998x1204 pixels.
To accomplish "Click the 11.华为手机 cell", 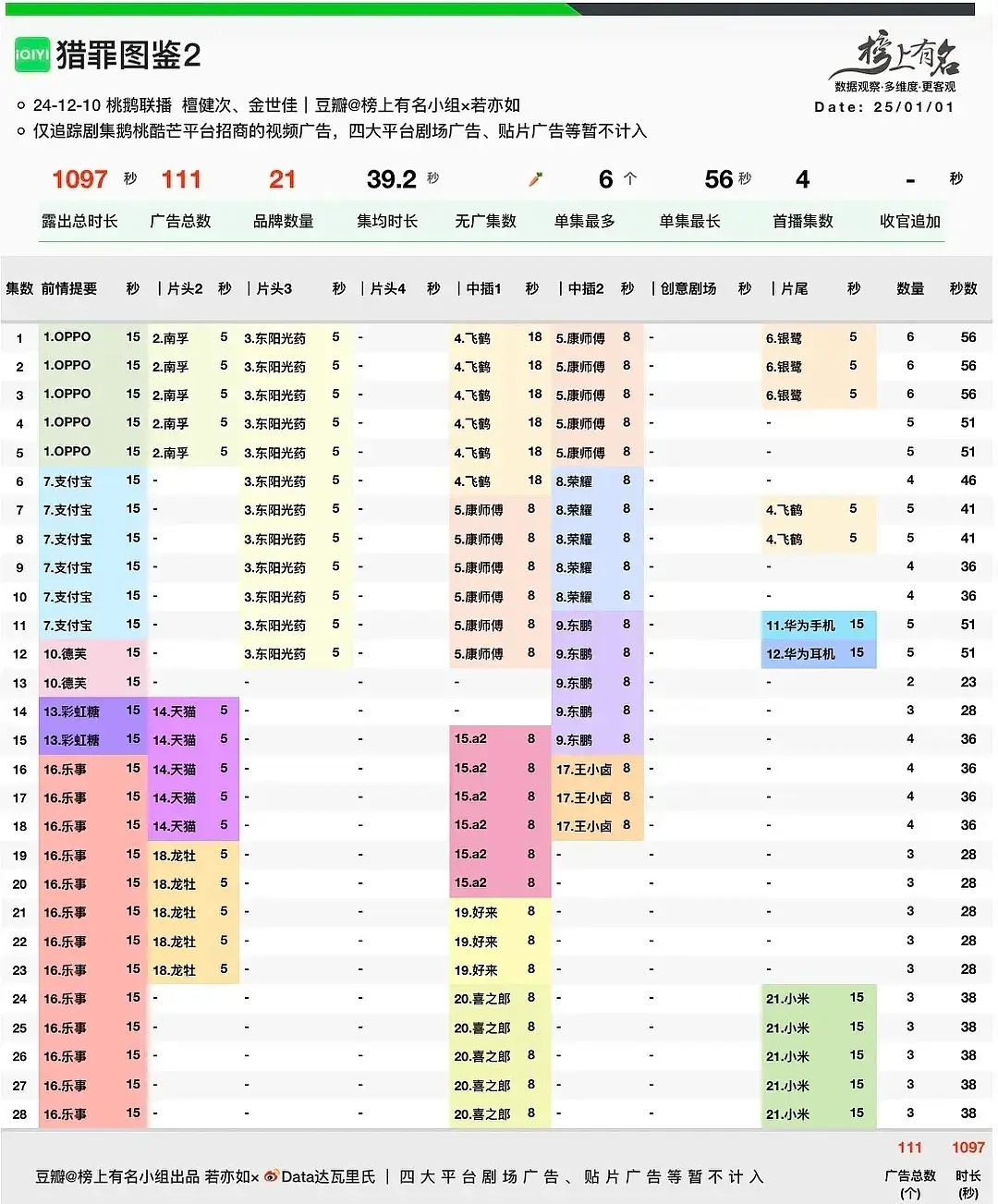I will click(x=800, y=626).
